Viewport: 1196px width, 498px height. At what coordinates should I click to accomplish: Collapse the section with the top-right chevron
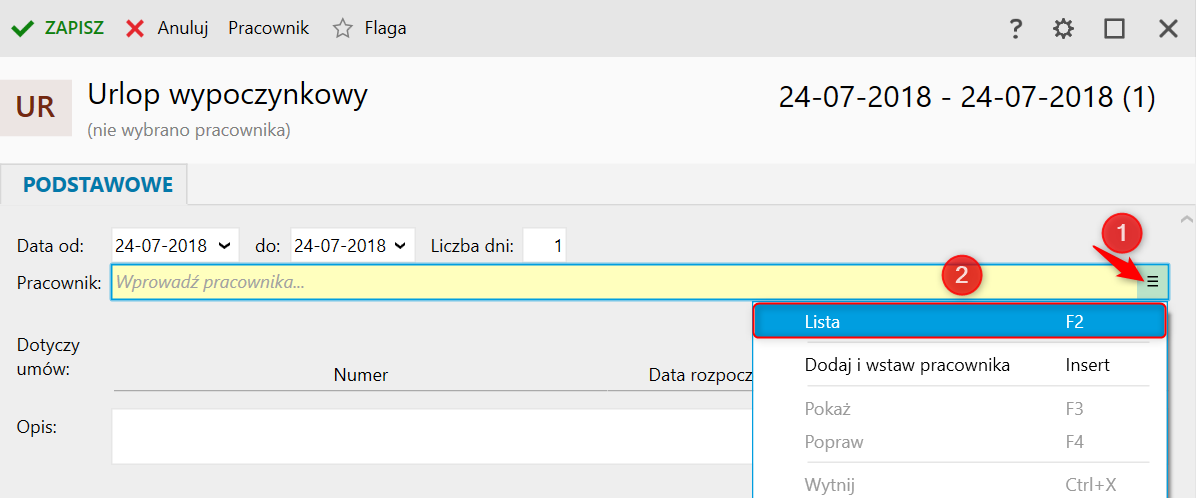tap(1186, 220)
